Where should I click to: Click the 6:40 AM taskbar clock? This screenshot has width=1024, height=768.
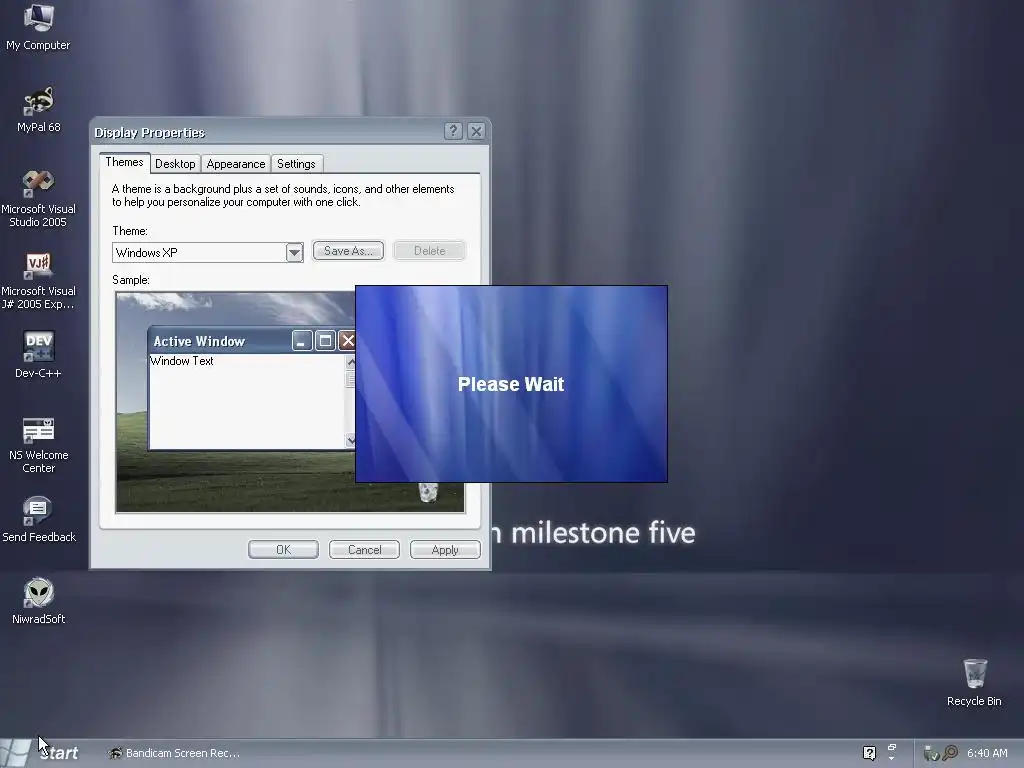pyautogui.click(x=987, y=753)
